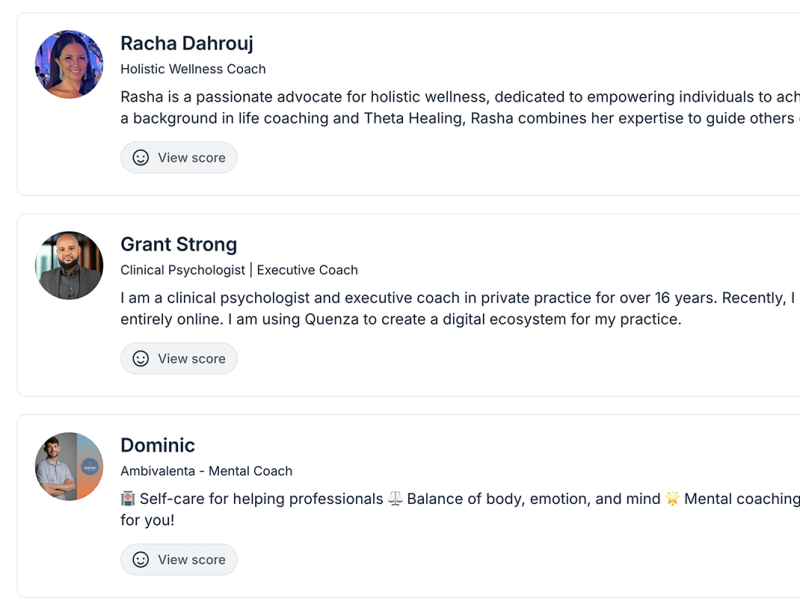This screenshot has width=800, height=608.
Task: Open Racha Dahrouj's profile photo
Action: (x=69, y=64)
